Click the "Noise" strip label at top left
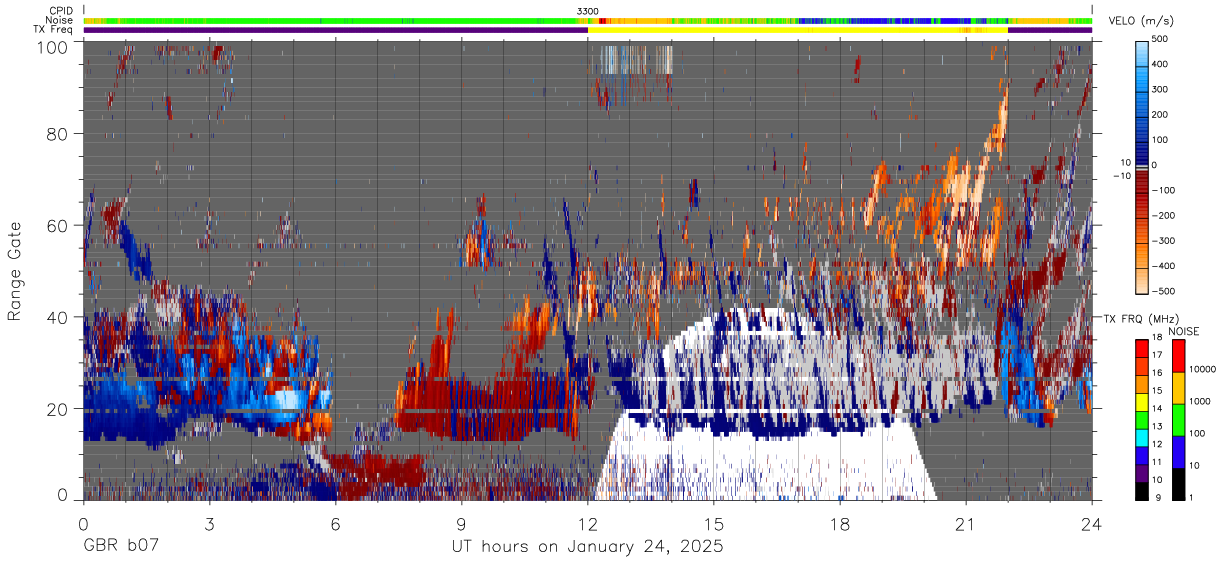Screen dimensions: 1228x567 pyautogui.click(x=60, y=20)
